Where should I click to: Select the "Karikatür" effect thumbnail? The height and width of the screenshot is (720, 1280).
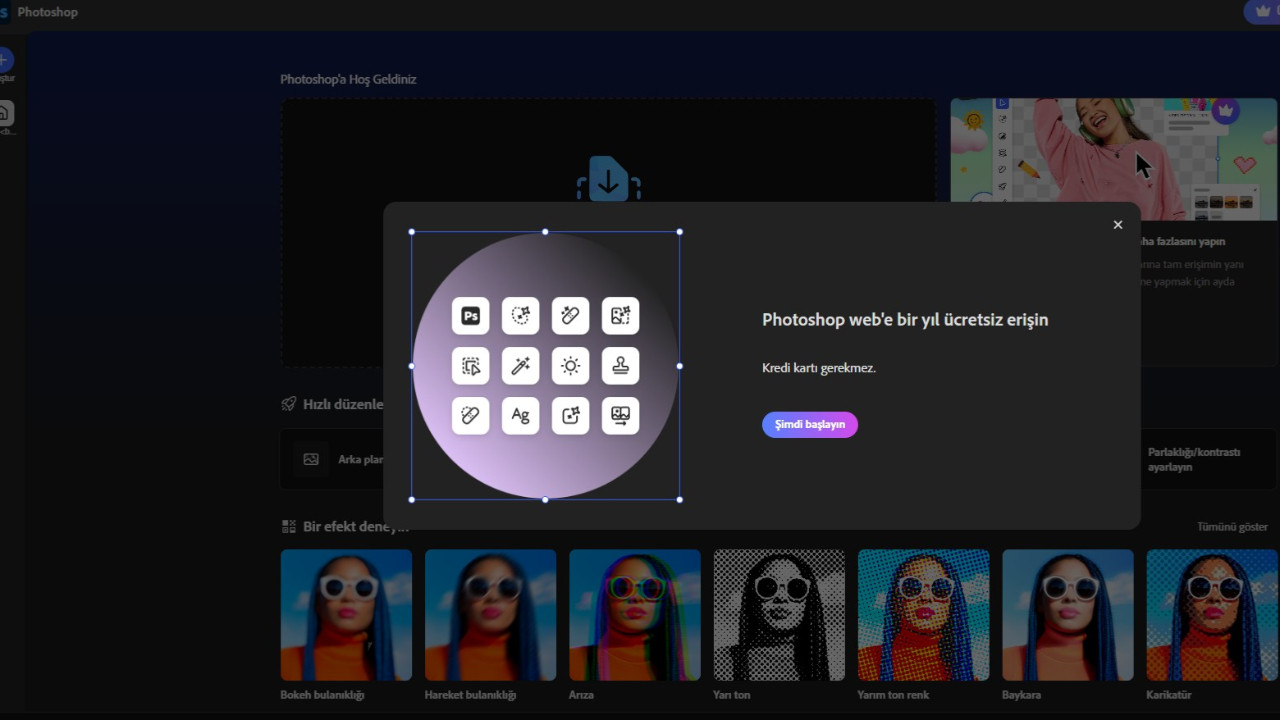click(1211, 614)
